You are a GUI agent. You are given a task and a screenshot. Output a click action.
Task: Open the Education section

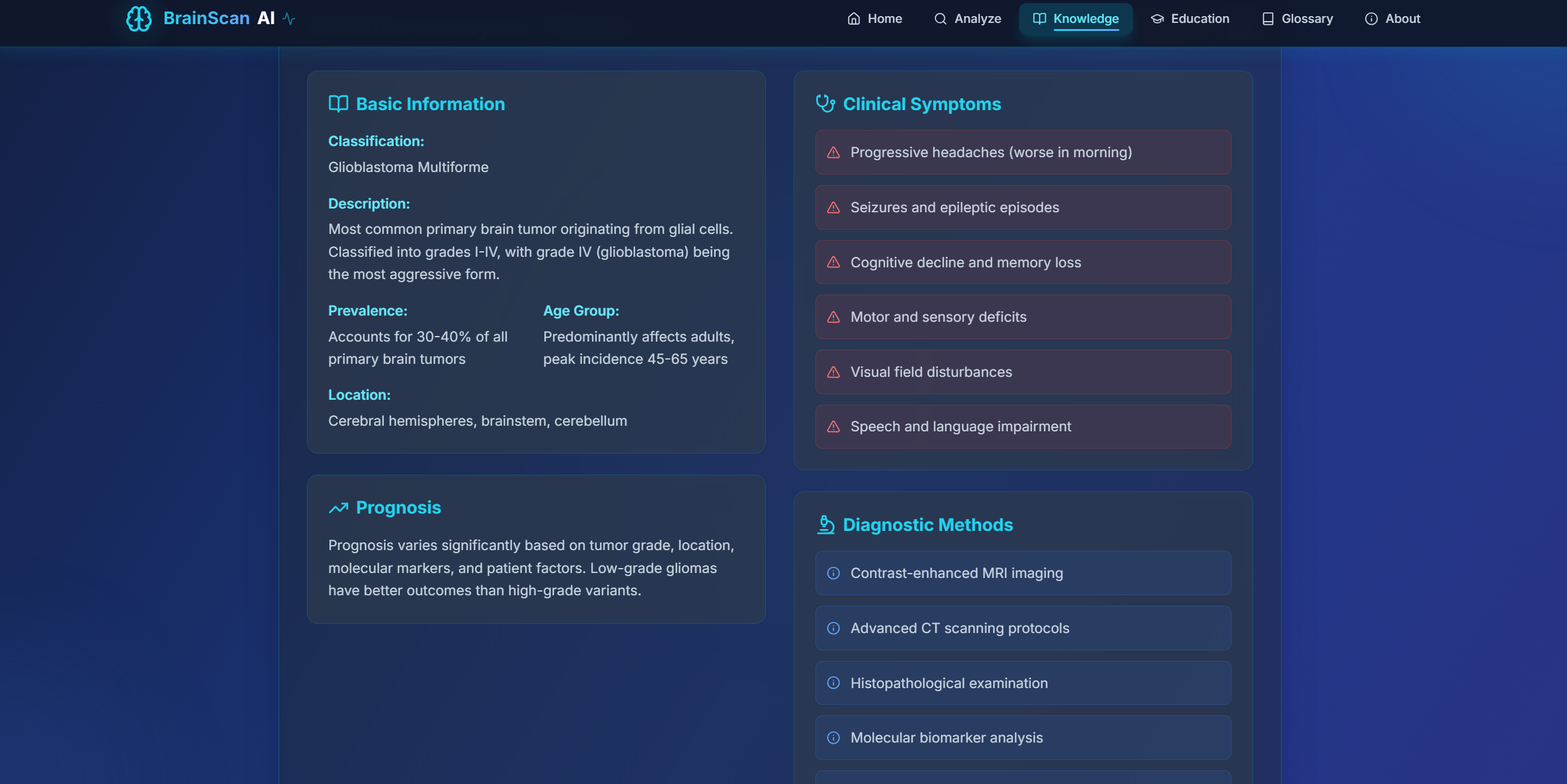pos(1190,19)
